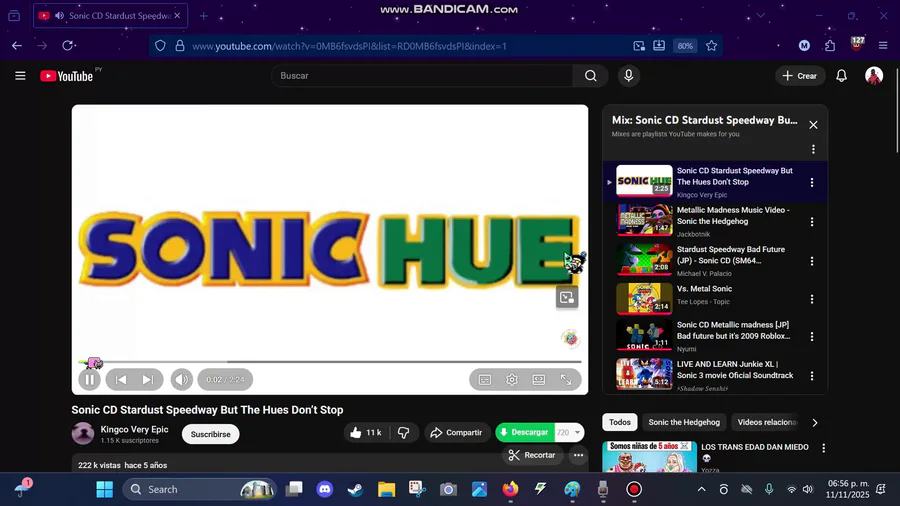Skip to next video in player
This screenshot has width=900, height=506.
(148, 380)
